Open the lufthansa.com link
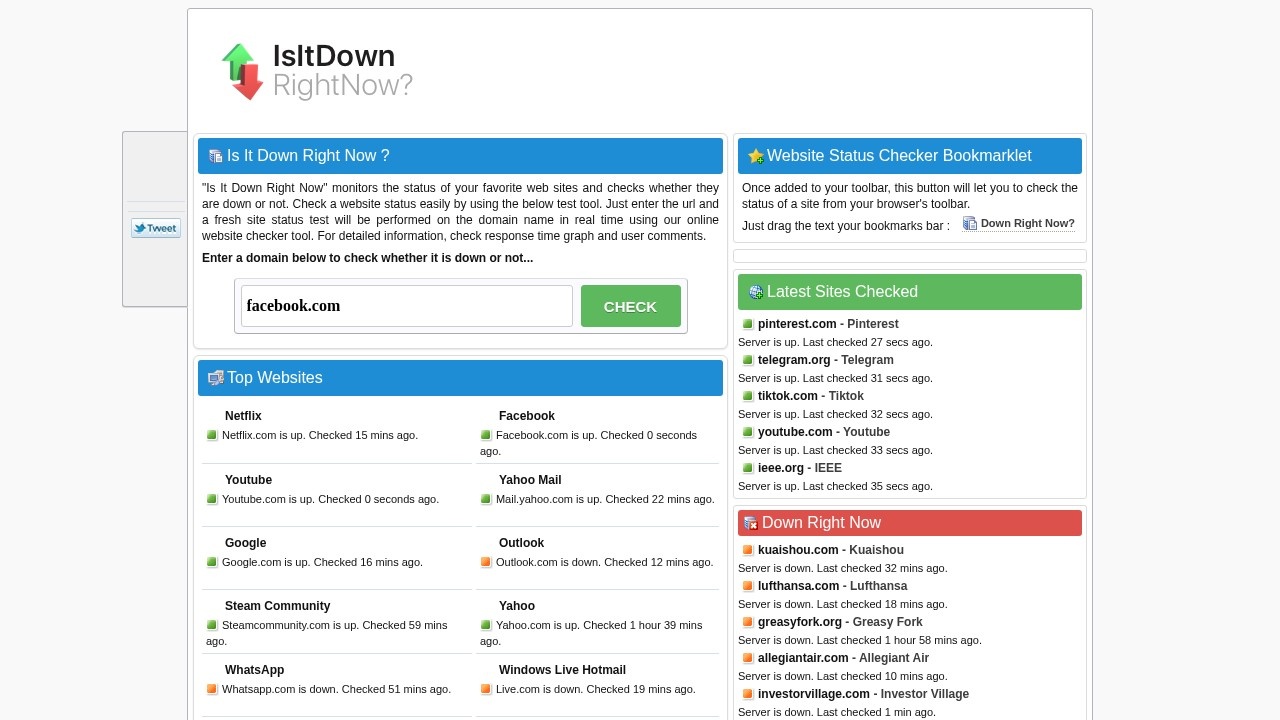 798,586
